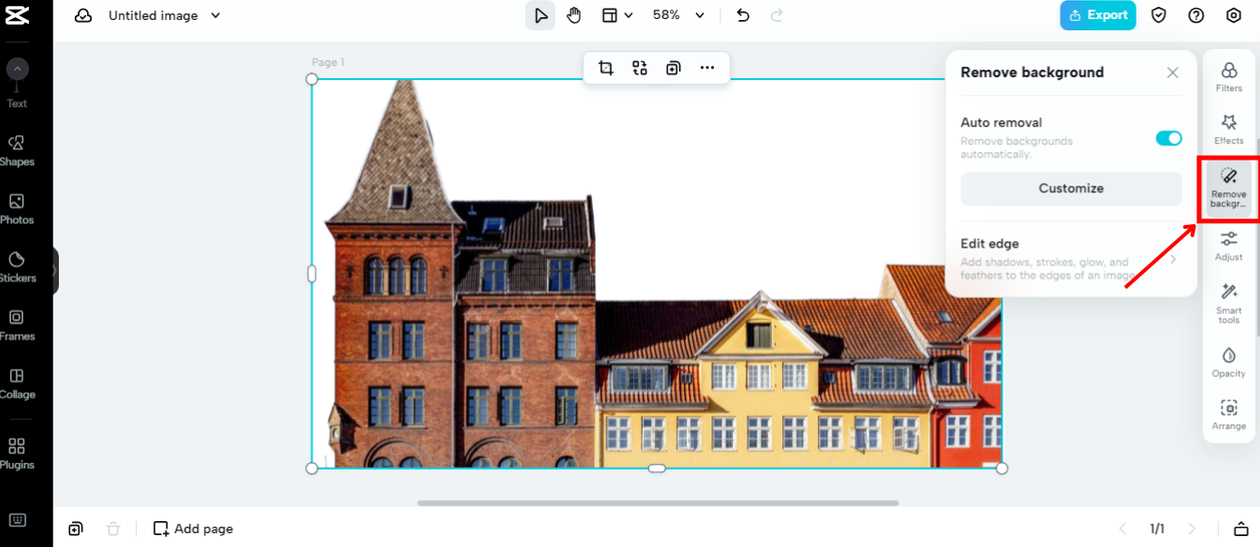Screen dimensions: 1260x547
Task: Go to the previous page arrow
Action: click(x=1122, y=528)
